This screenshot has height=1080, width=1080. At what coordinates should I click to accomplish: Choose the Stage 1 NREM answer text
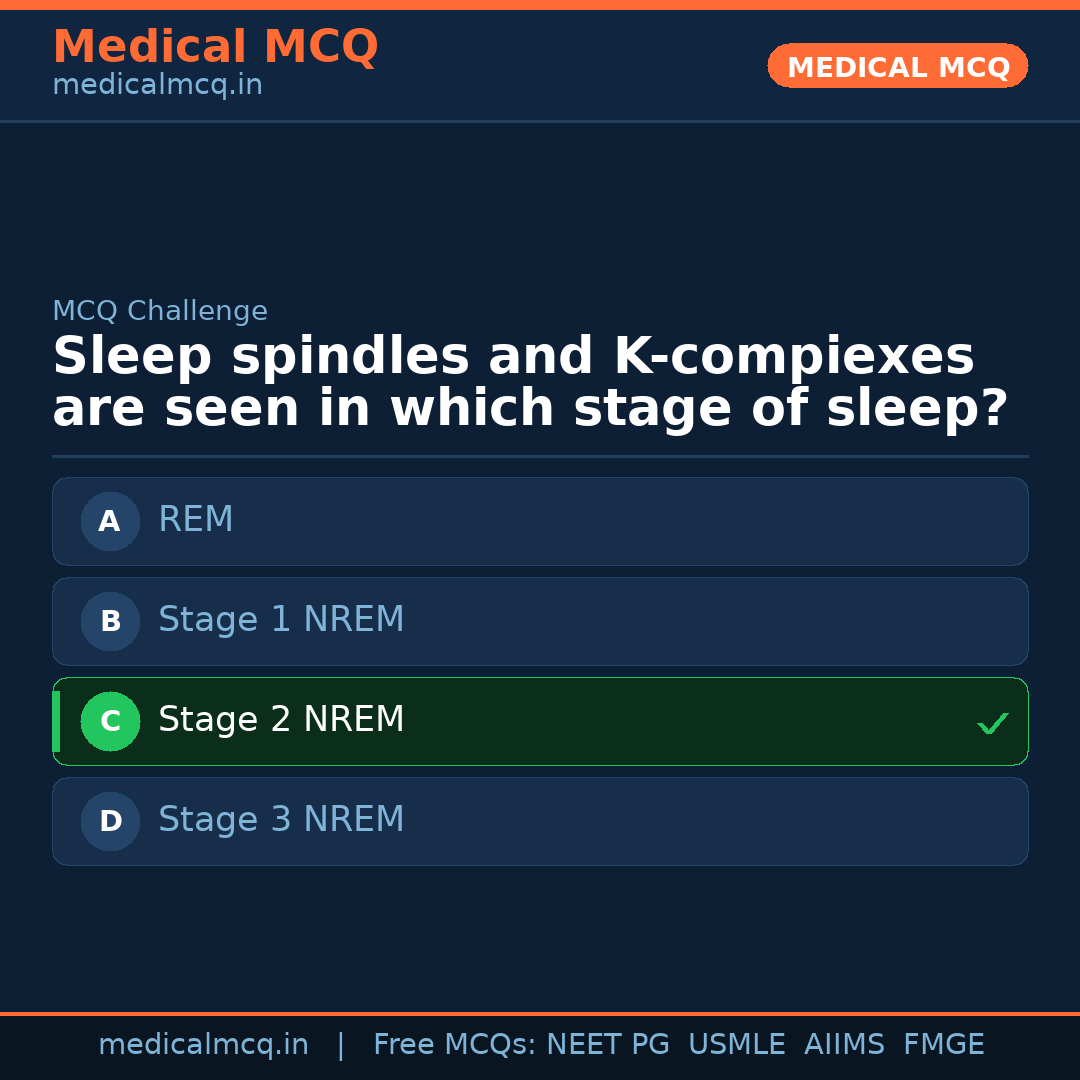click(281, 620)
